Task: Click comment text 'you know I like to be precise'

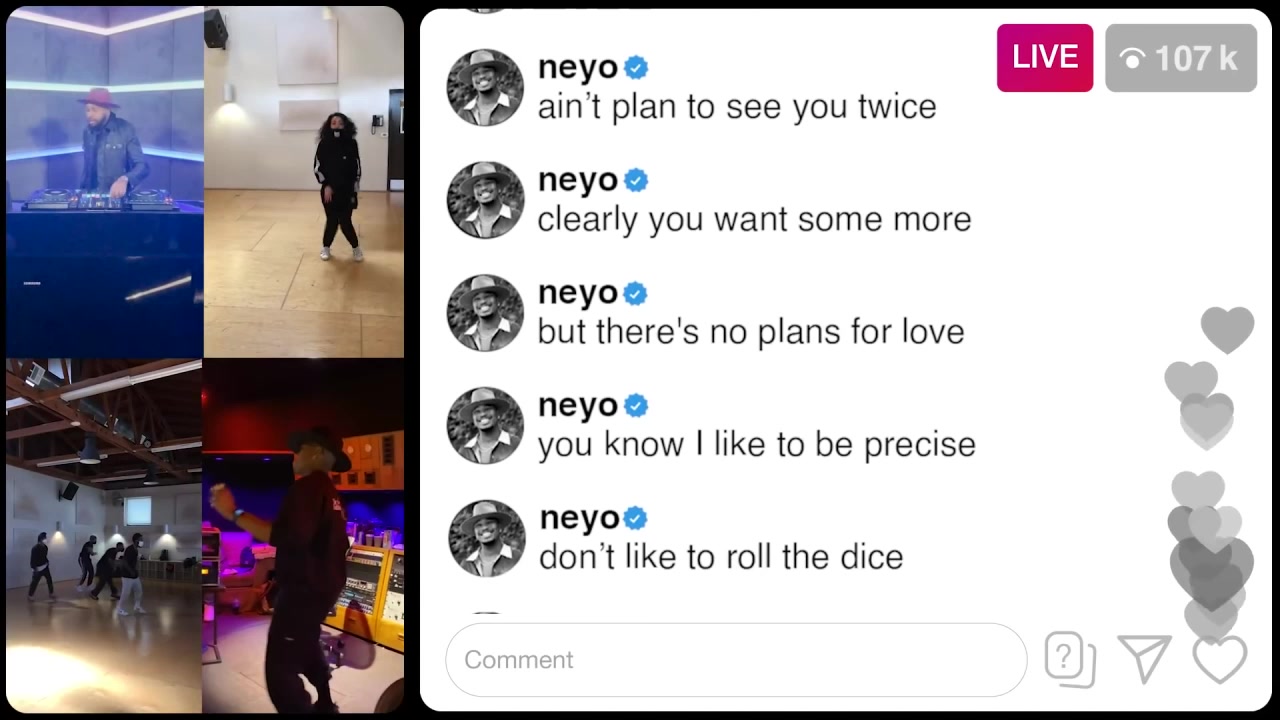Action: tap(756, 445)
